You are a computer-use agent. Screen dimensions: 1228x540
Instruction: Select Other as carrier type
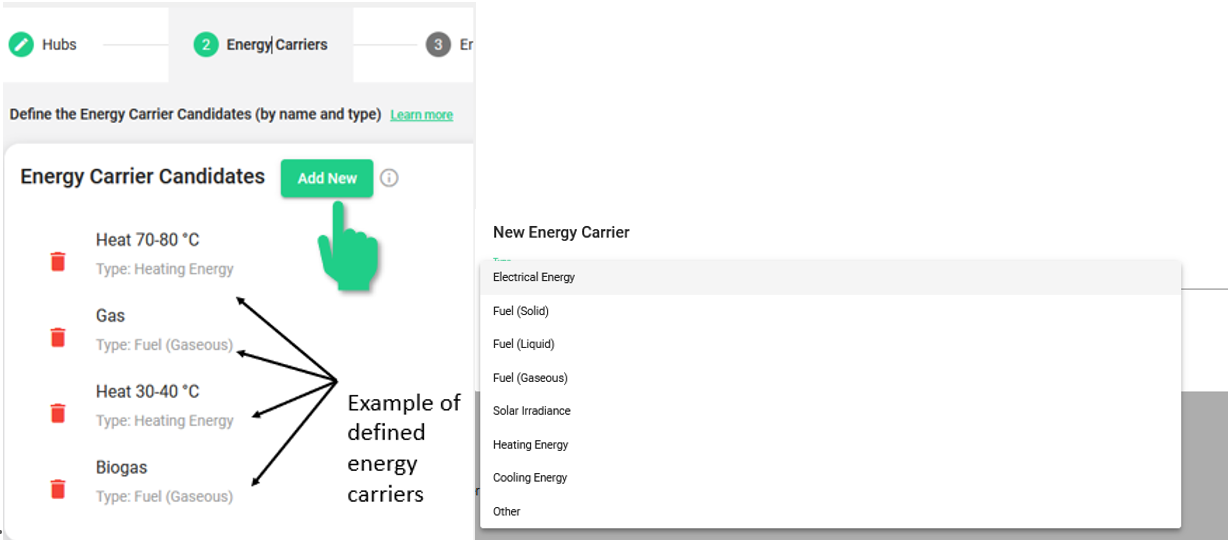point(507,512)
